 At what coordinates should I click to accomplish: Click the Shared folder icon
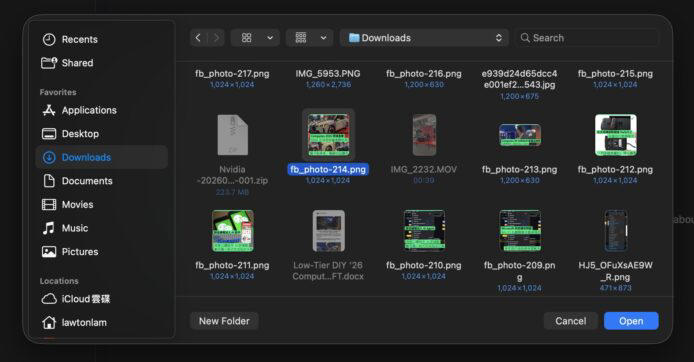[x=49, y=63]
